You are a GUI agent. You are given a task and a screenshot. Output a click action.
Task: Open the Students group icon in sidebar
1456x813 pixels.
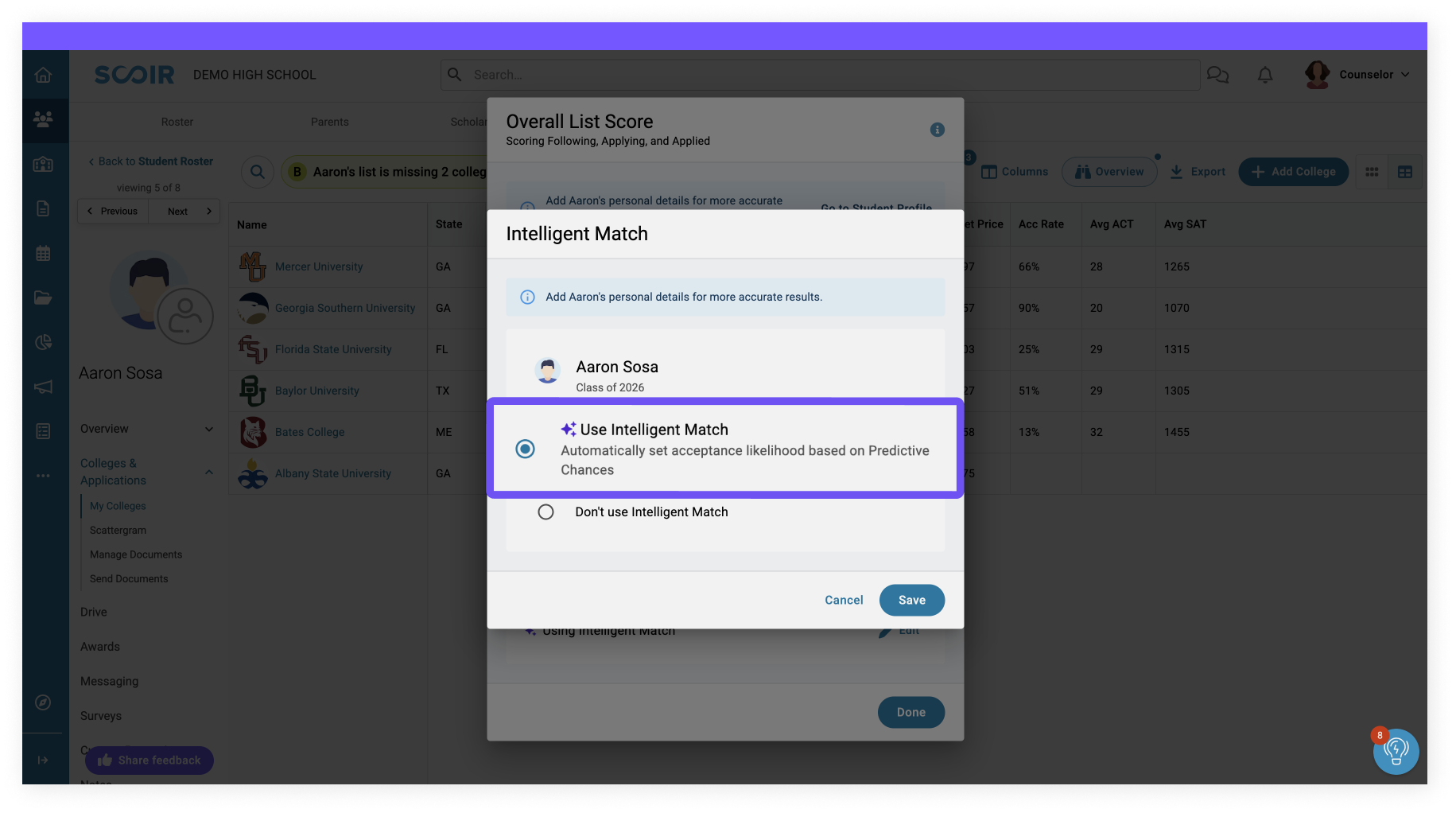click(x=43, y=119)
